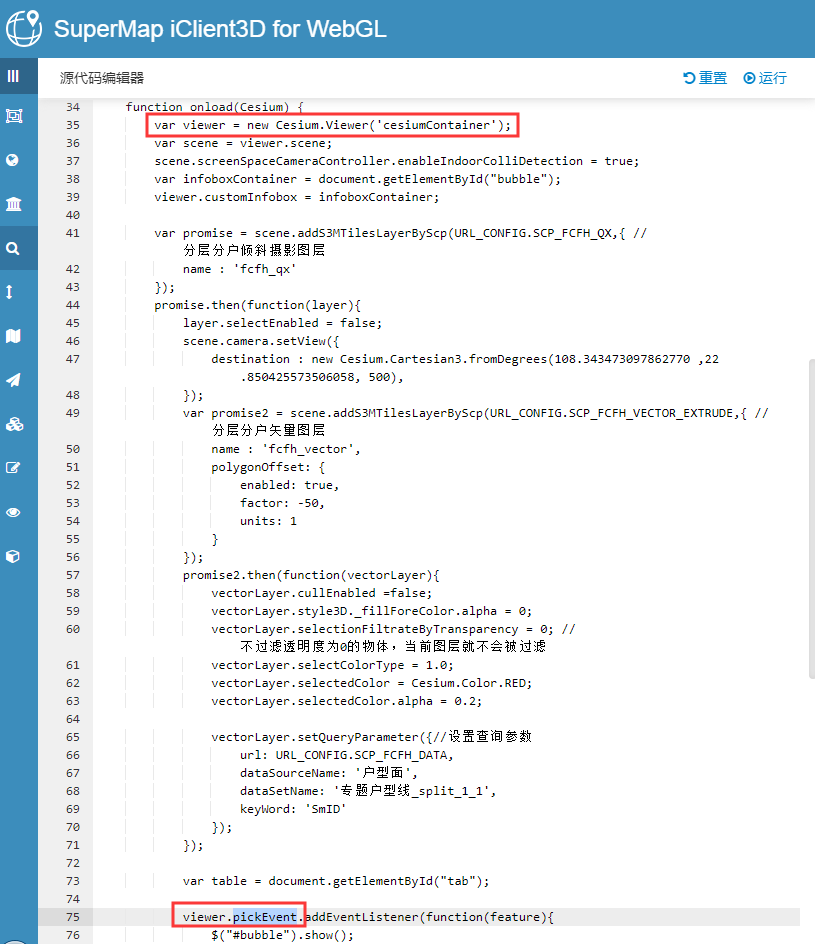Image resolution: width=815 pixels, height=944 pixels.
Task: Click viewer.customInfobox on line 39
Action: [226, 197]
